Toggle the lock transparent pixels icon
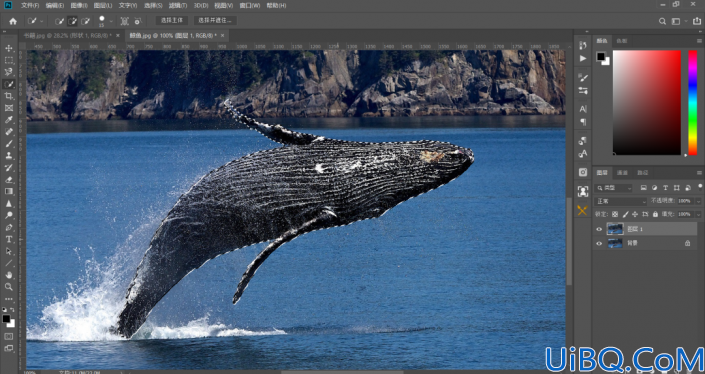 [x=615, y=214]
